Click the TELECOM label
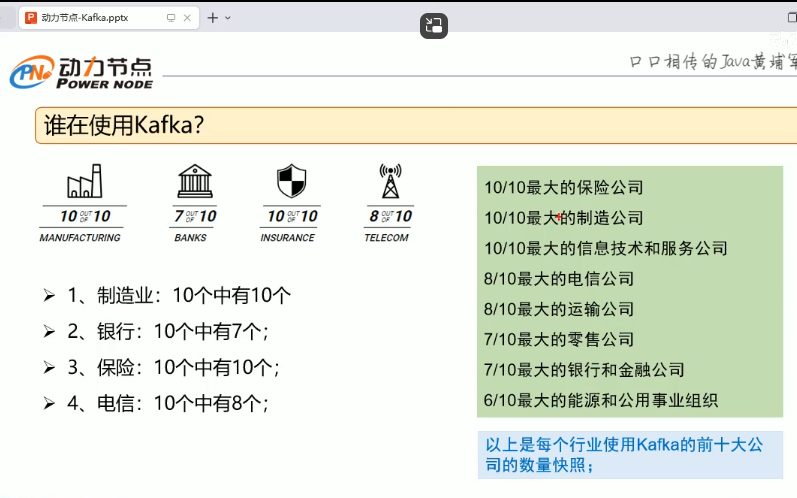This screenshot has height=498, width=797. coord(386,237)
